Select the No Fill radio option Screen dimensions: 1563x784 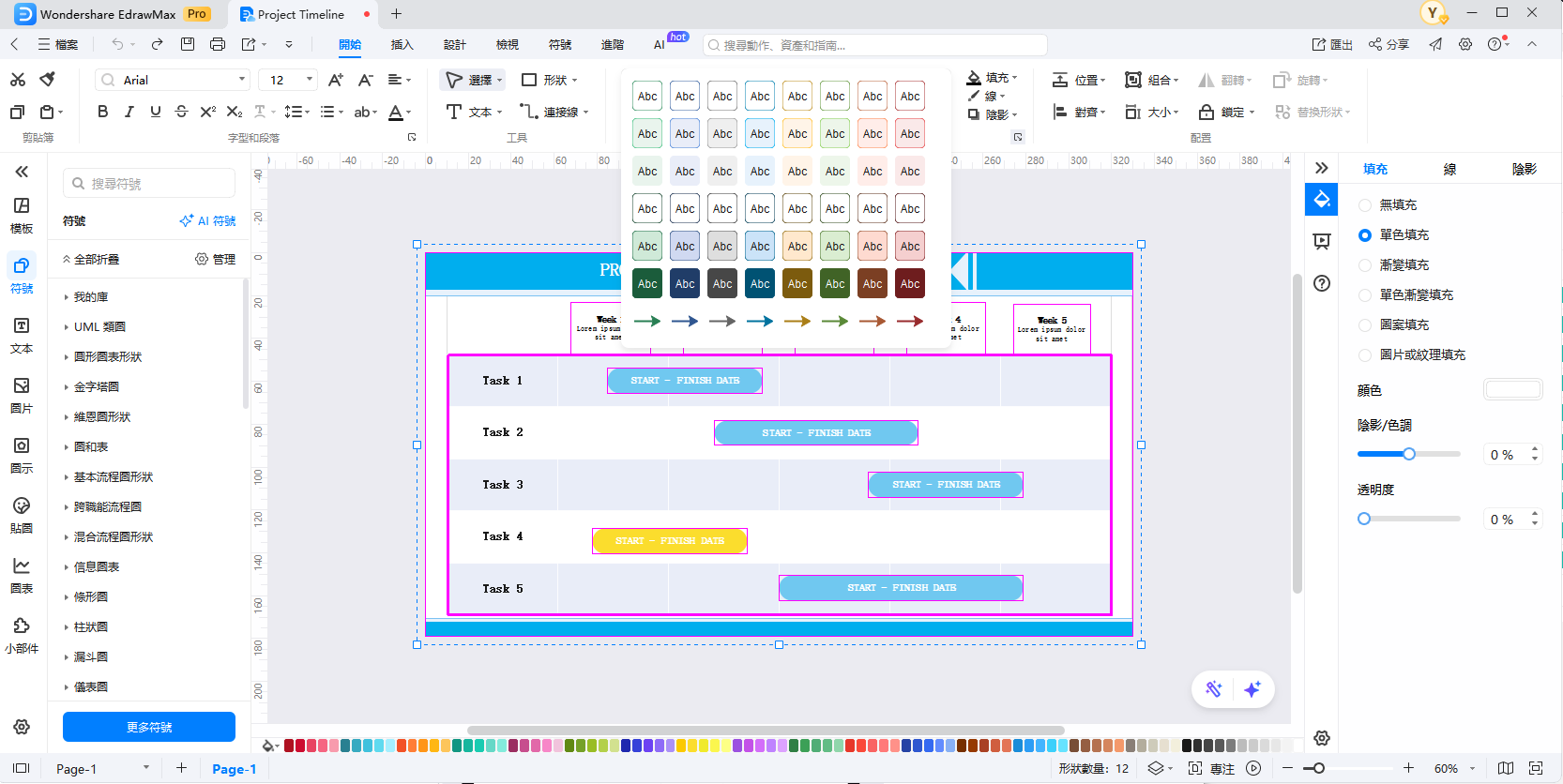pyautogui.click(x=1365, y=205)
